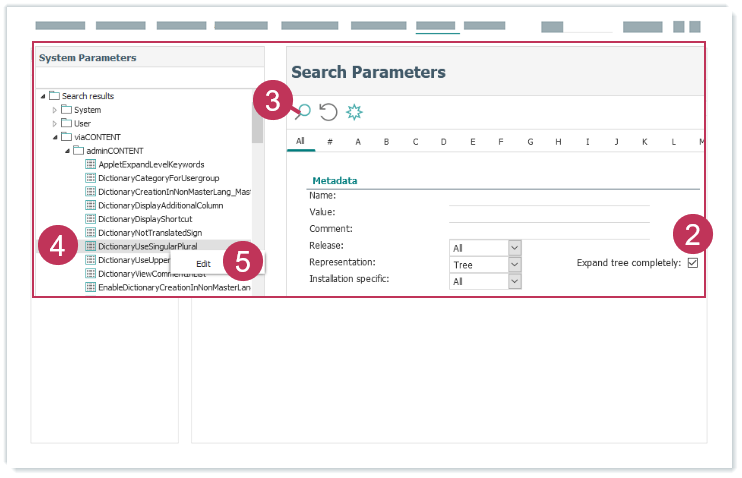Click the teal starburst new icon

(354, 112)
